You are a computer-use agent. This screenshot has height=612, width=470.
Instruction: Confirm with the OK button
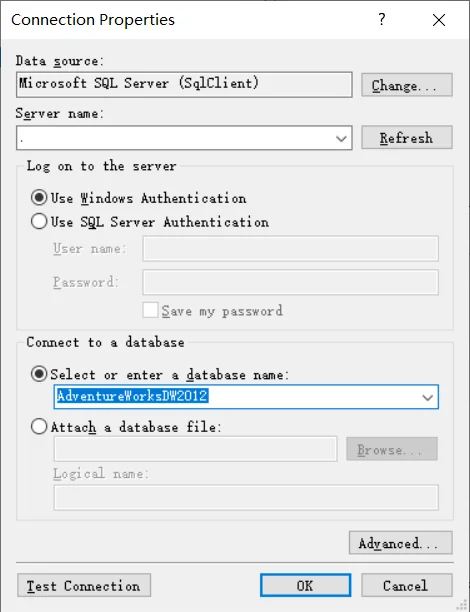click(305, 585)
